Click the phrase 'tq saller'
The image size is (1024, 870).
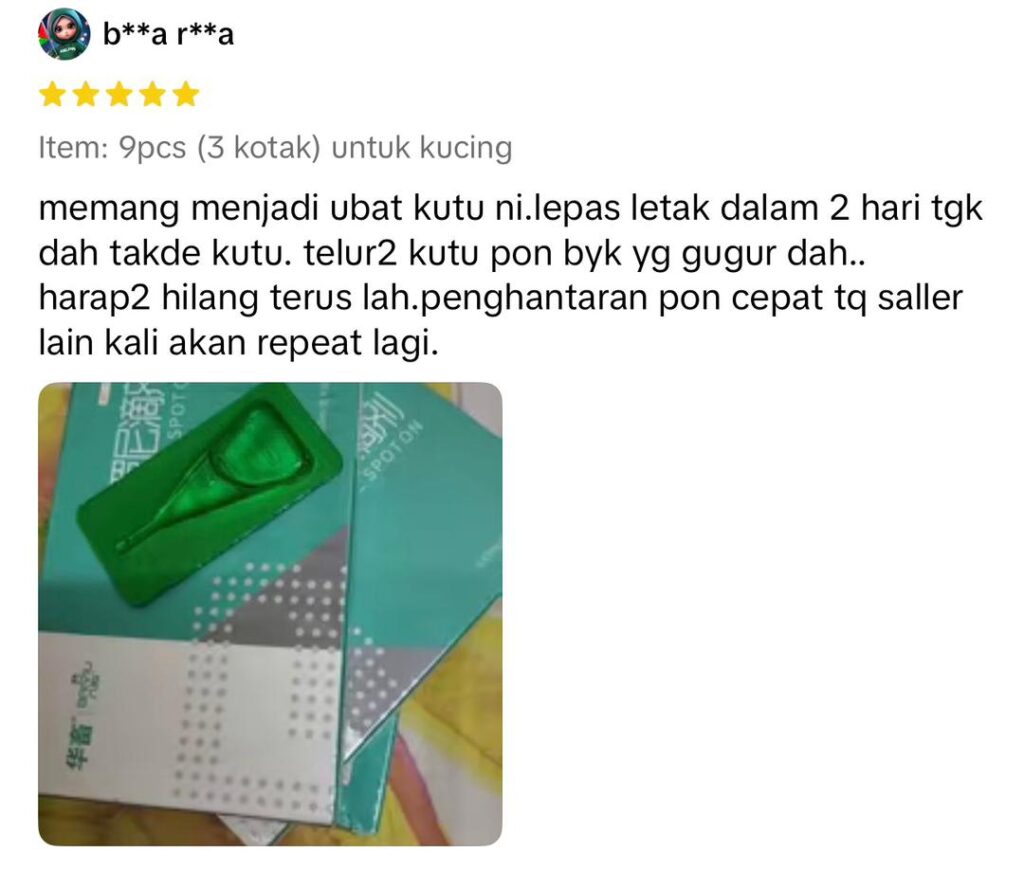[899, 298]
